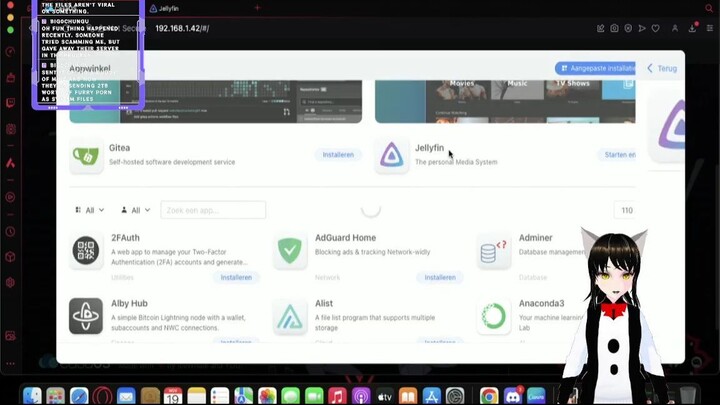
Task: Open Twitch in the browser sidebar
Action: click(x=11, y=103)
